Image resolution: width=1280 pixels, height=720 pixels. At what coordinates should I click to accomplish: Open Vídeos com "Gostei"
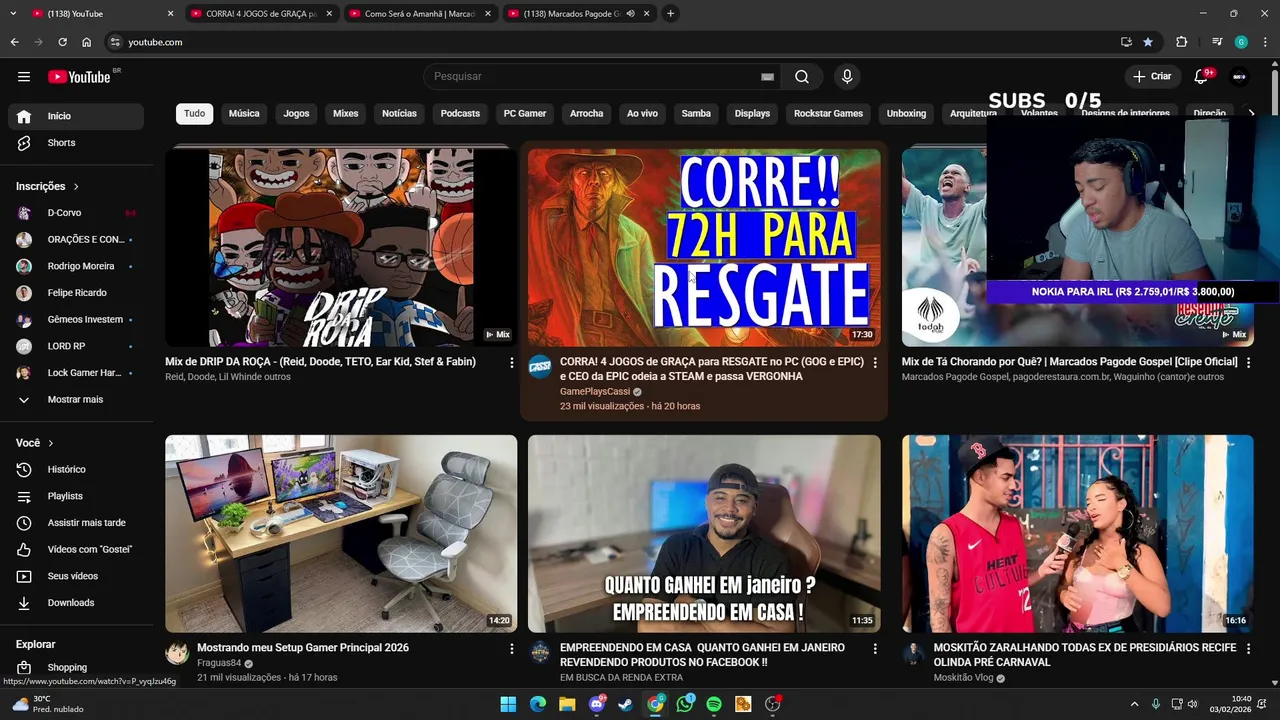click(x=76, y=550)
